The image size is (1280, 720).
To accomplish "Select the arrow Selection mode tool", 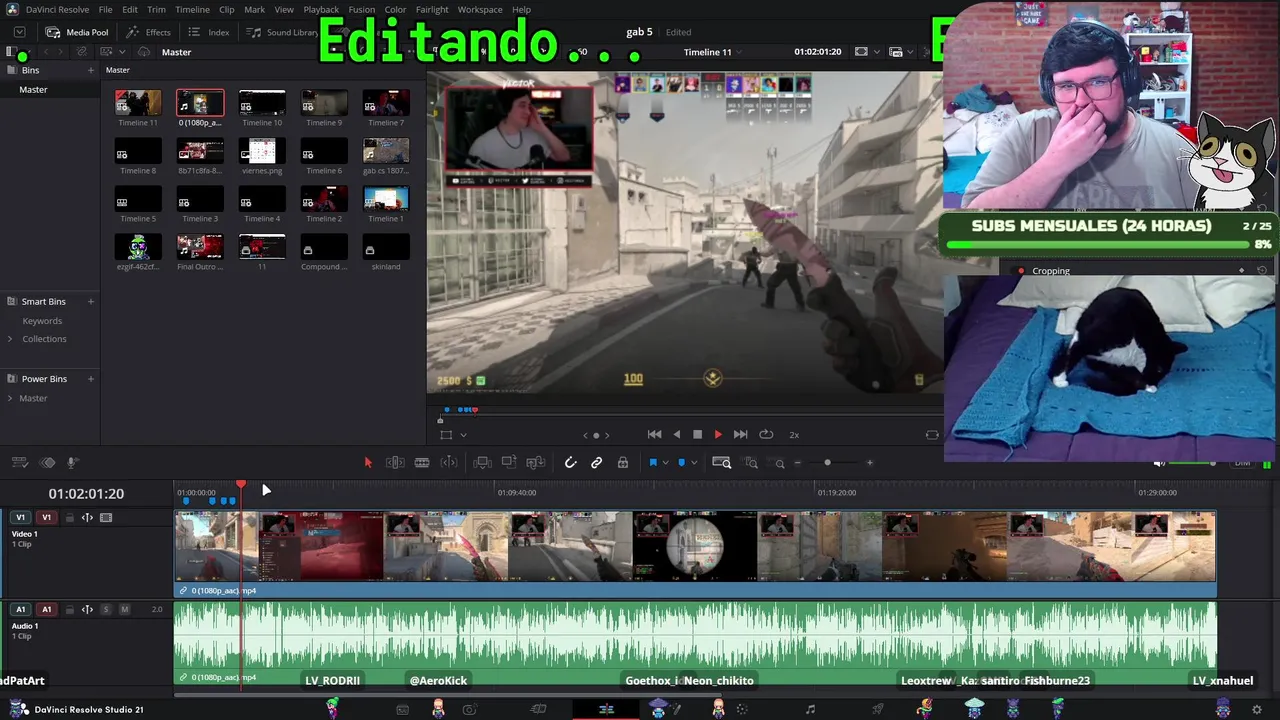I will click(x=368, y=462).
